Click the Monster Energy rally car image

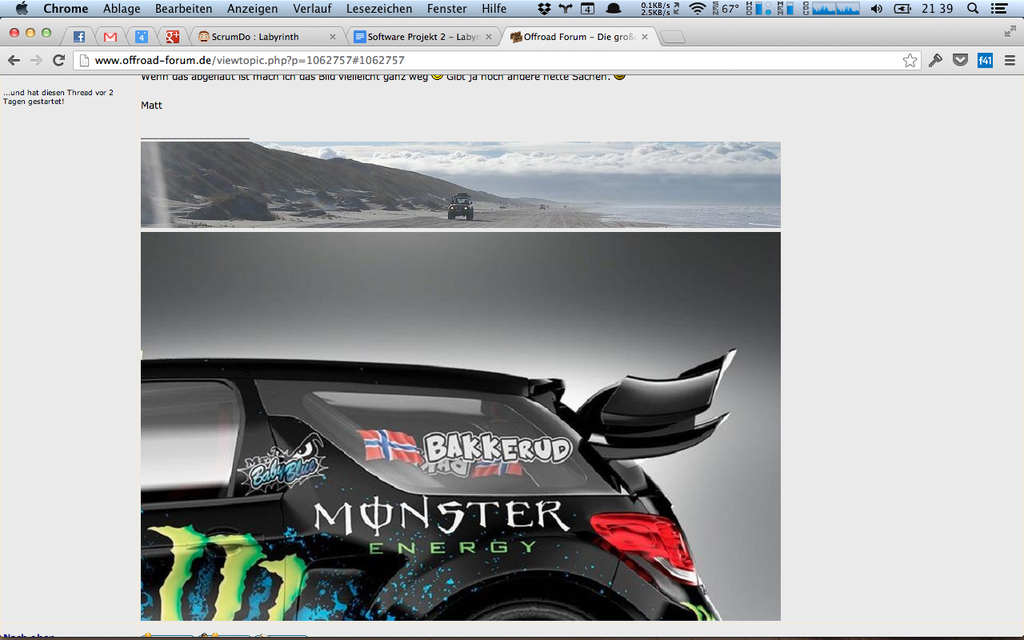tap(460, 426)
